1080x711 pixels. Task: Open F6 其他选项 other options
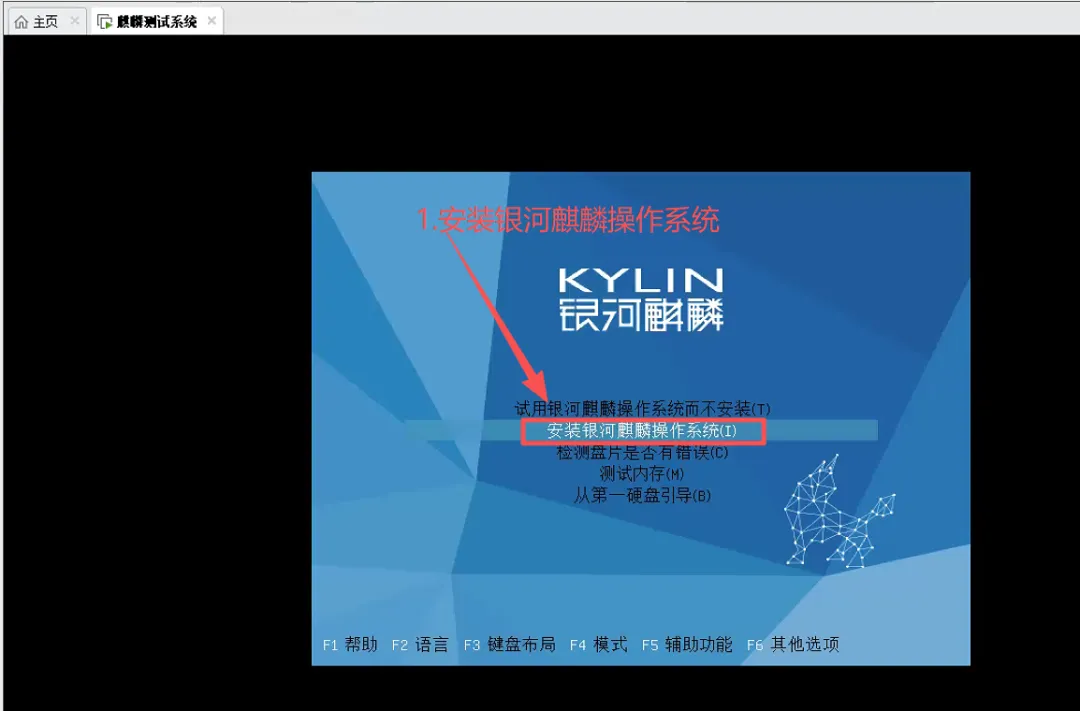tap(793, 645)
